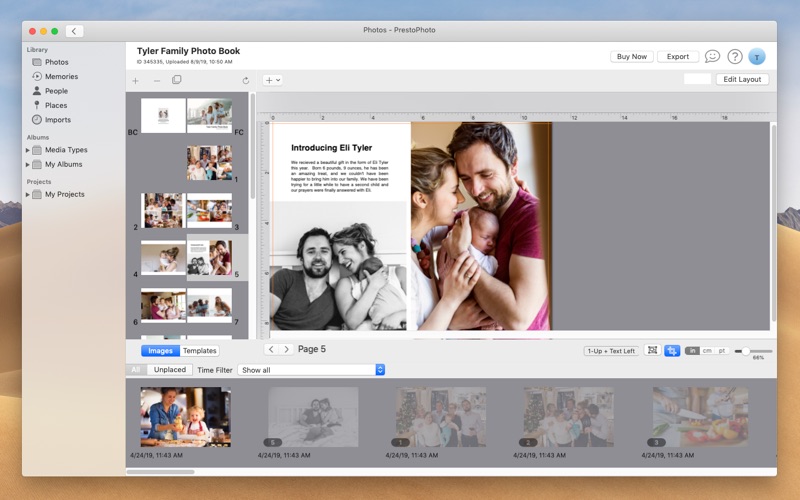
Task: Click the refresh pages icon
Action: tap(246, 80)
